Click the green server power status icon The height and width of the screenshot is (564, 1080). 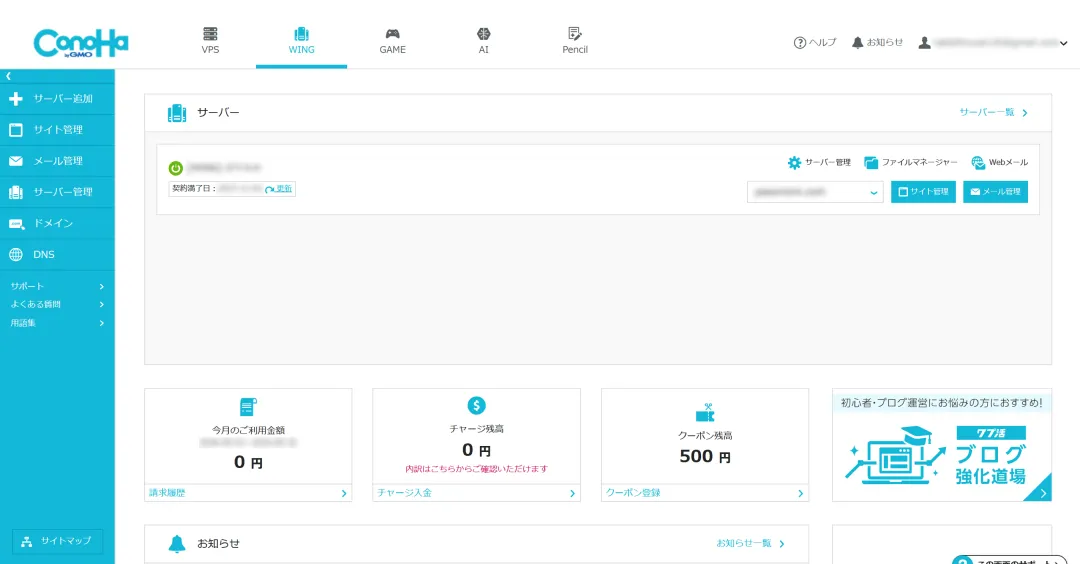click(176, 168)
